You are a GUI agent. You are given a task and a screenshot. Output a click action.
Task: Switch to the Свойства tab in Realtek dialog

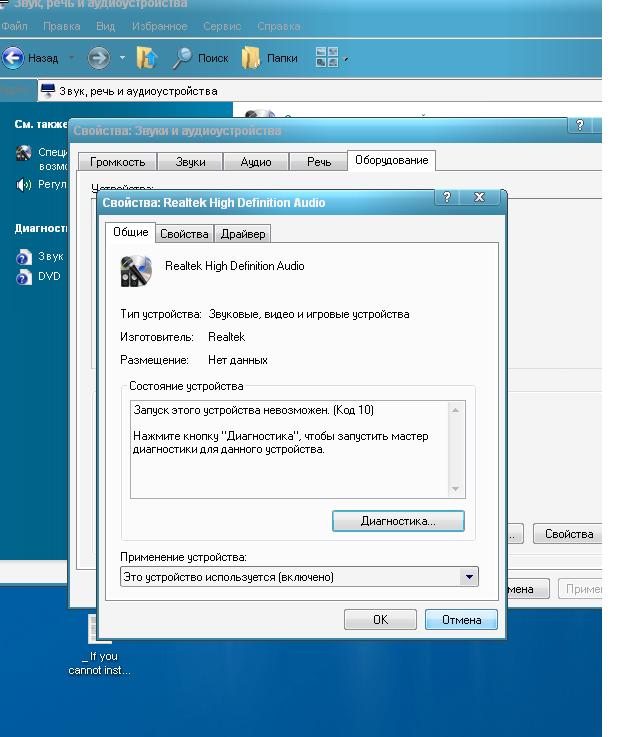[x=184, y=234]
